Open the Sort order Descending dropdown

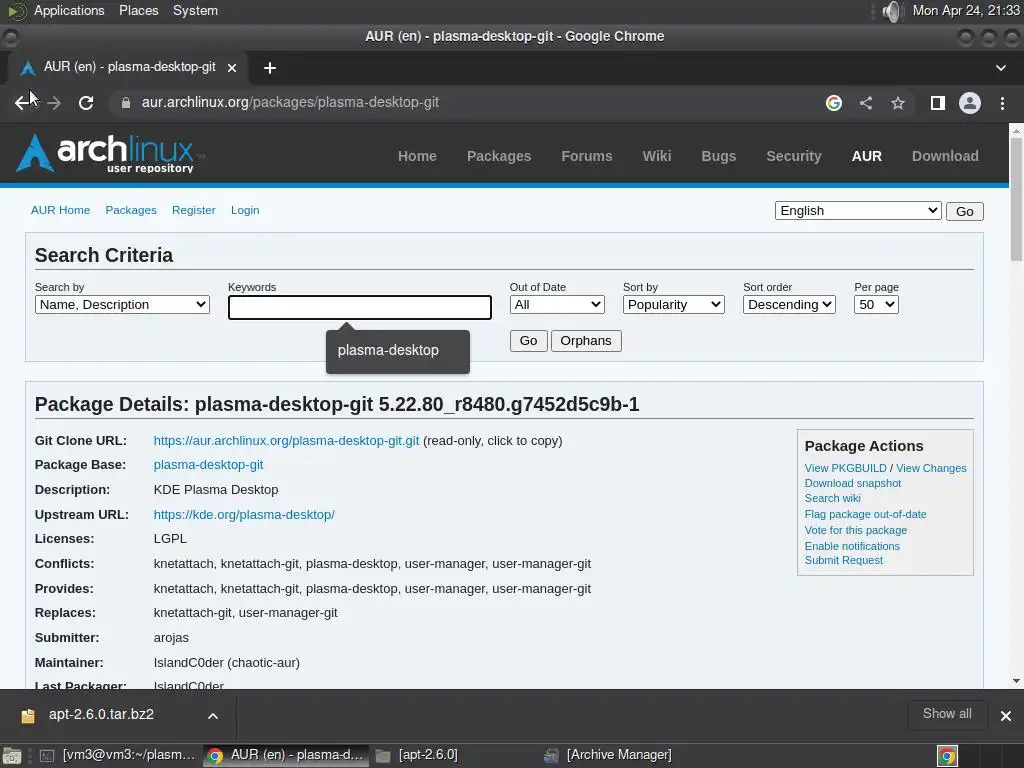pos(789,305)
